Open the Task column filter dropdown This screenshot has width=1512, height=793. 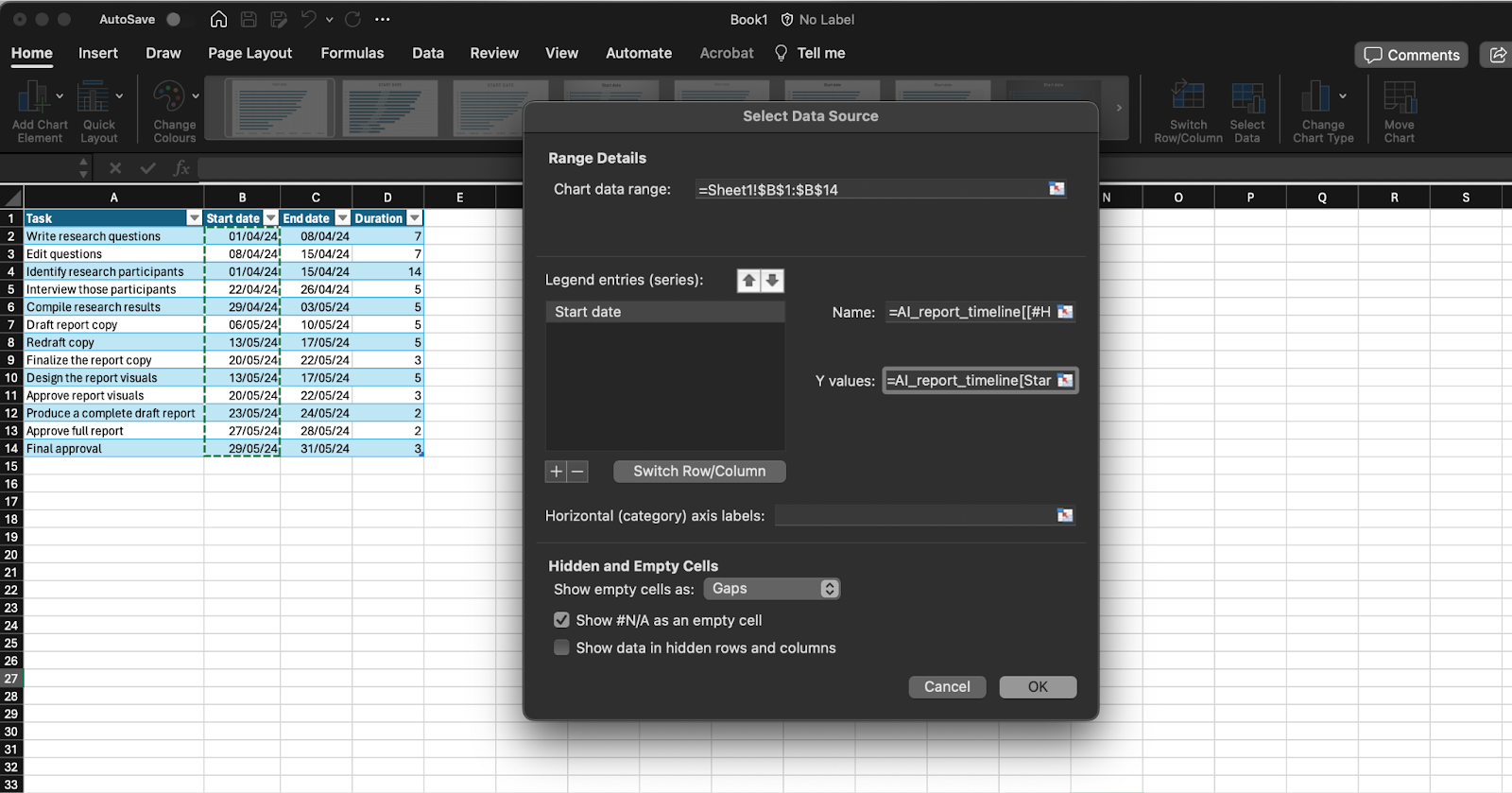[195, 218]
